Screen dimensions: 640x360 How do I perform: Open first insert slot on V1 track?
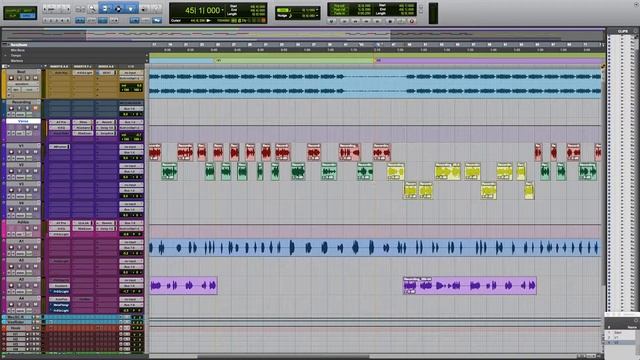click(x=60, y=147)
